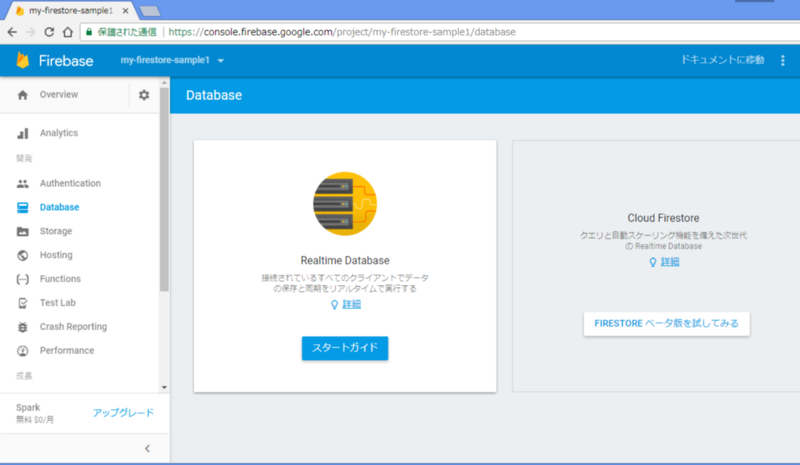Screen dimensions: 800x465
Task: Click the sidebar scrollbar thumb
Action: tap(164, 189)
